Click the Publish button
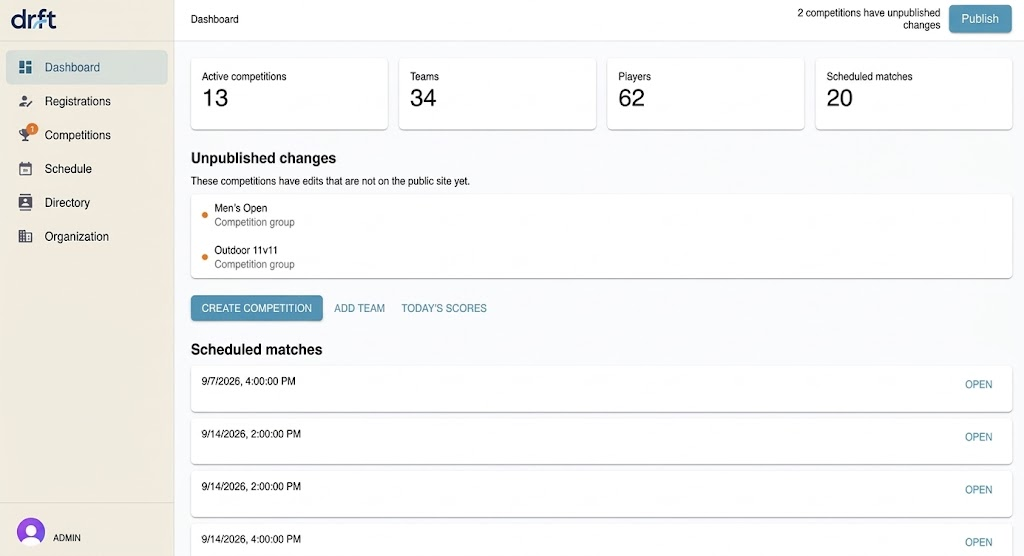 click(x=980, y=19)
